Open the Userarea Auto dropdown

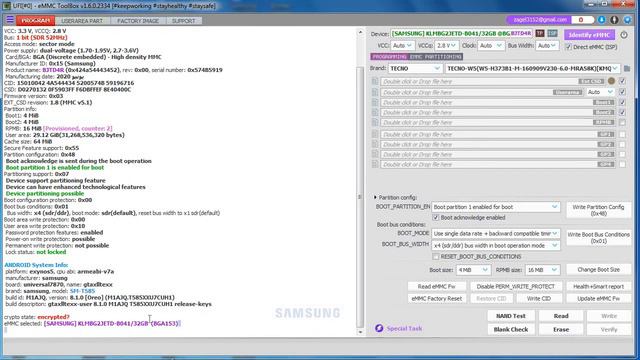pos(600,92)
